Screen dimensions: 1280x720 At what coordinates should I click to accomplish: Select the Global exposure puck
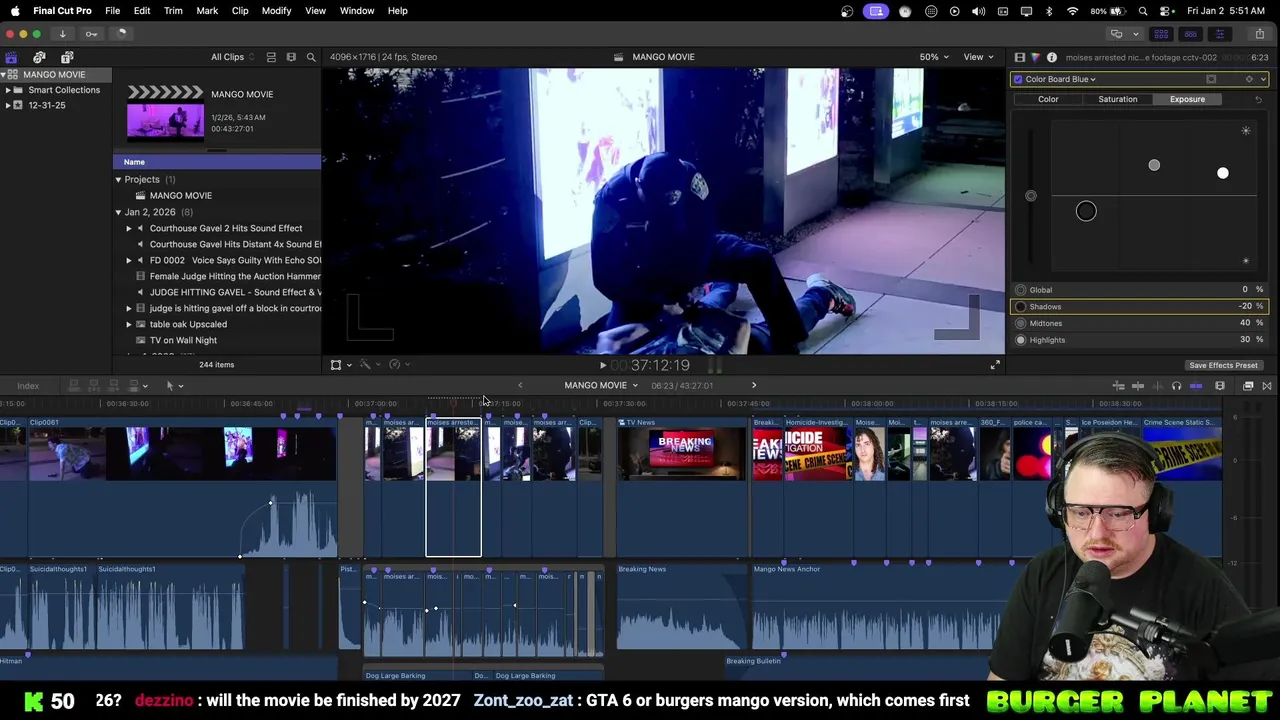[1031, 196]
